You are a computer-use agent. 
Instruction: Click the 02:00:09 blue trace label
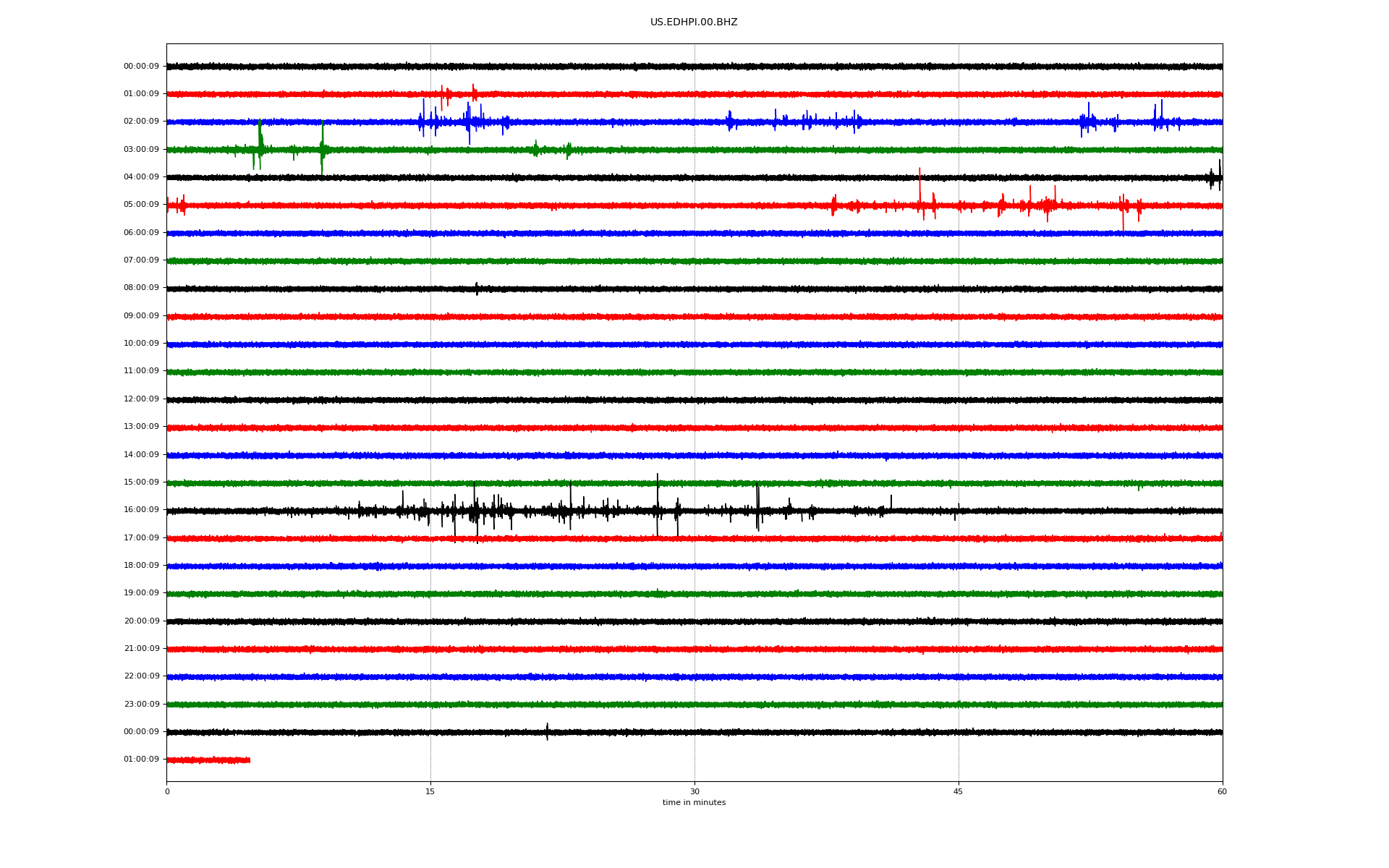coord(141,122)
